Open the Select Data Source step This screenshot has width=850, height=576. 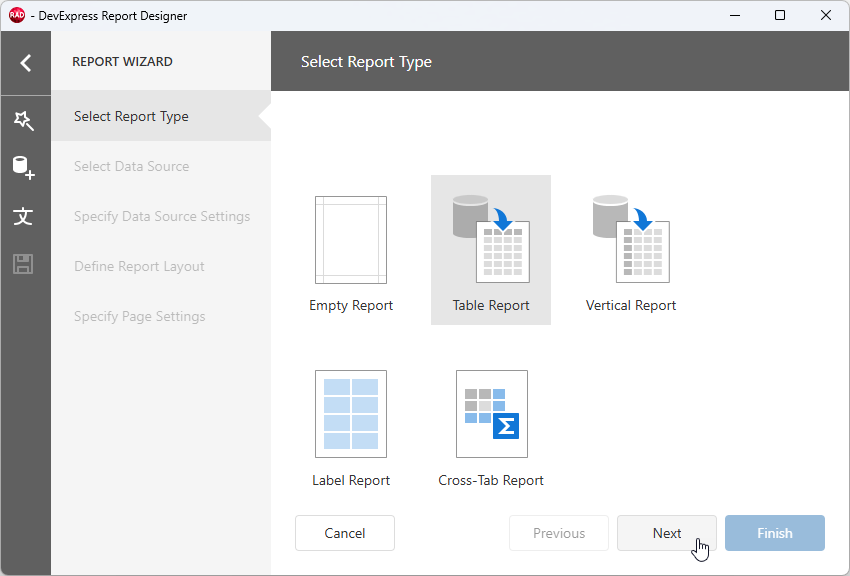[132, 166]
